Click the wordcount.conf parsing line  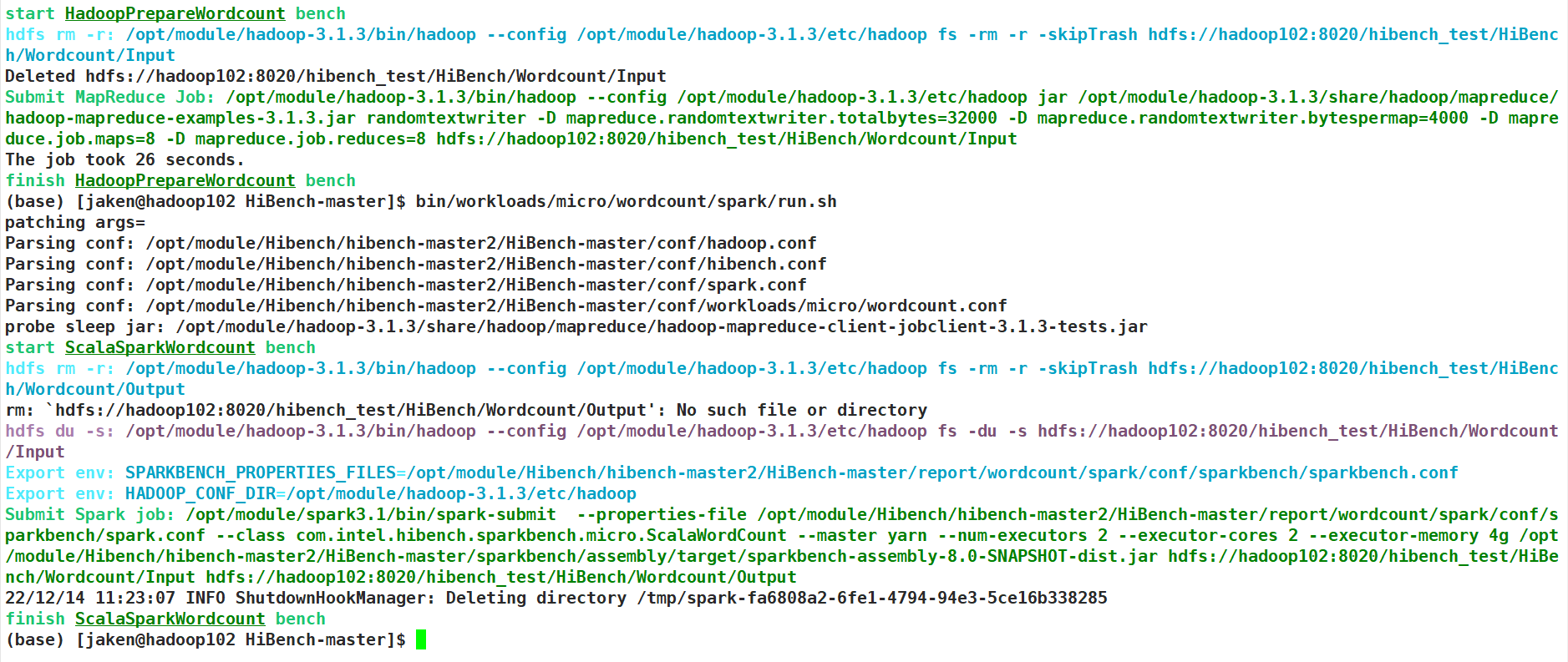point(506,306)
